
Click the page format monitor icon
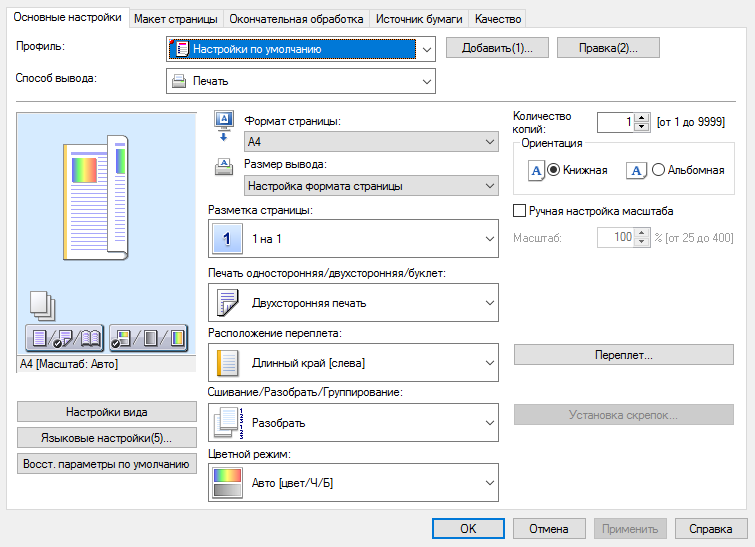(224, 126)
